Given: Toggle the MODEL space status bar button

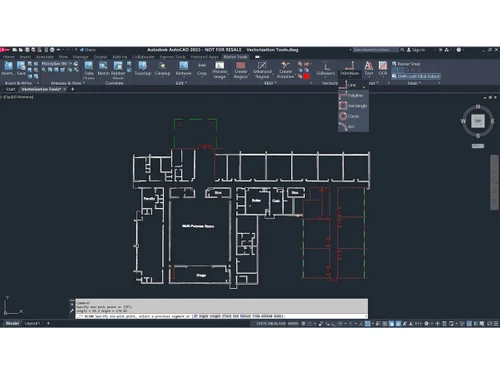Looking at the screenshot, I should [293, 323].
